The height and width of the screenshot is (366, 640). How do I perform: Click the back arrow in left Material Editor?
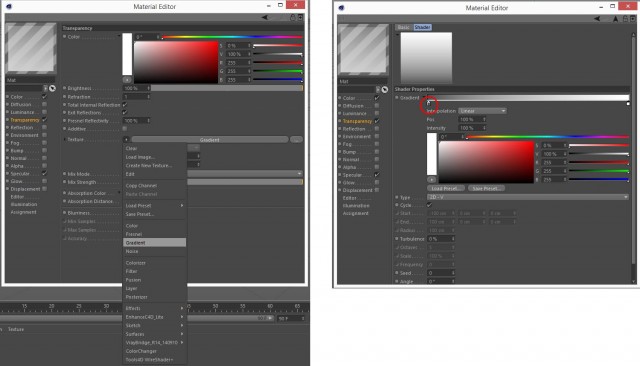click(x=264, y=17)
